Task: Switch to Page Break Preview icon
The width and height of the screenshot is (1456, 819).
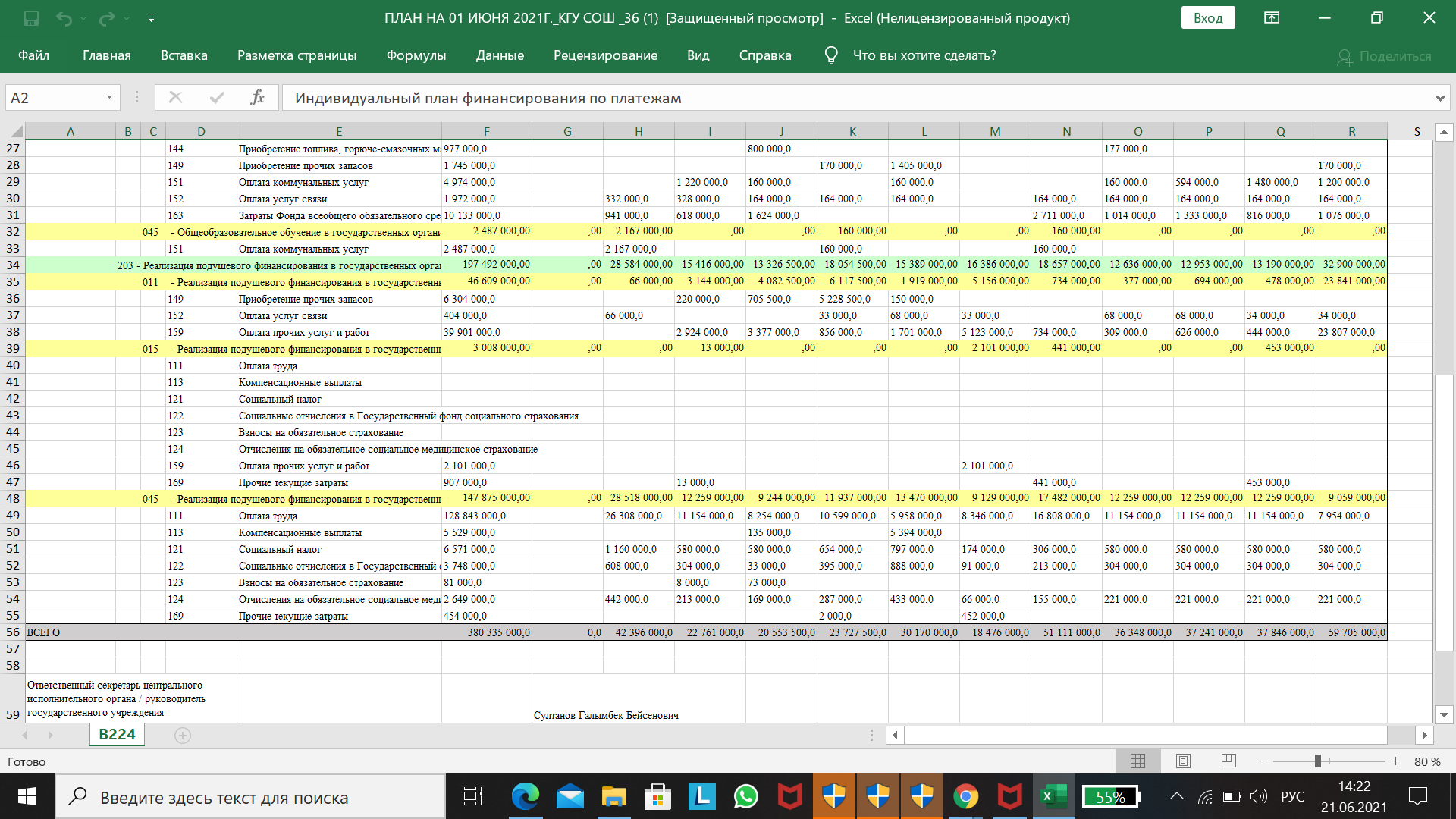Action: pyautogui.click(x=1228, y=761)
